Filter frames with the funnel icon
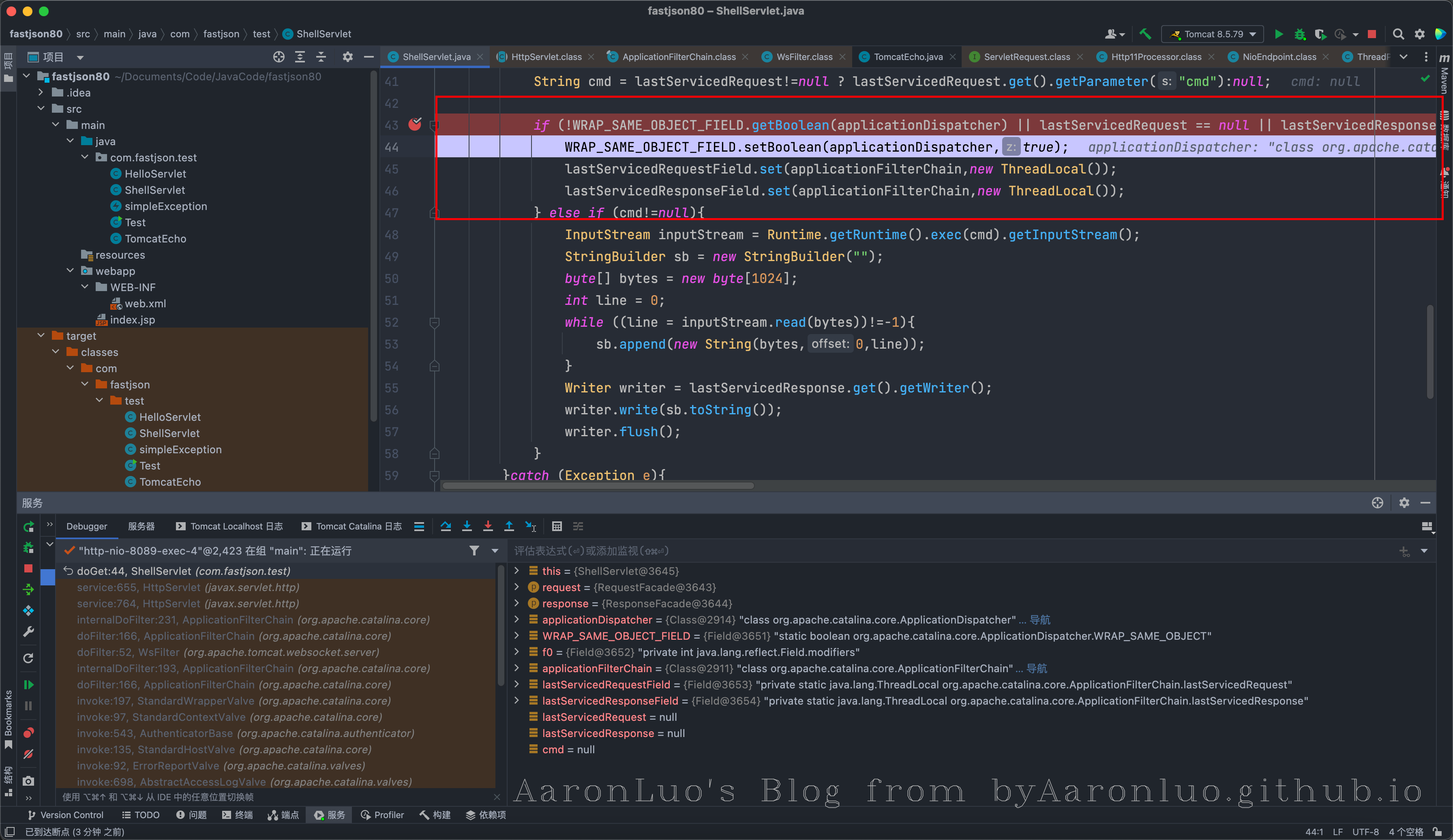Image resolution: width=1453 pixels, height=840 pixels. (x=474, y=551)
